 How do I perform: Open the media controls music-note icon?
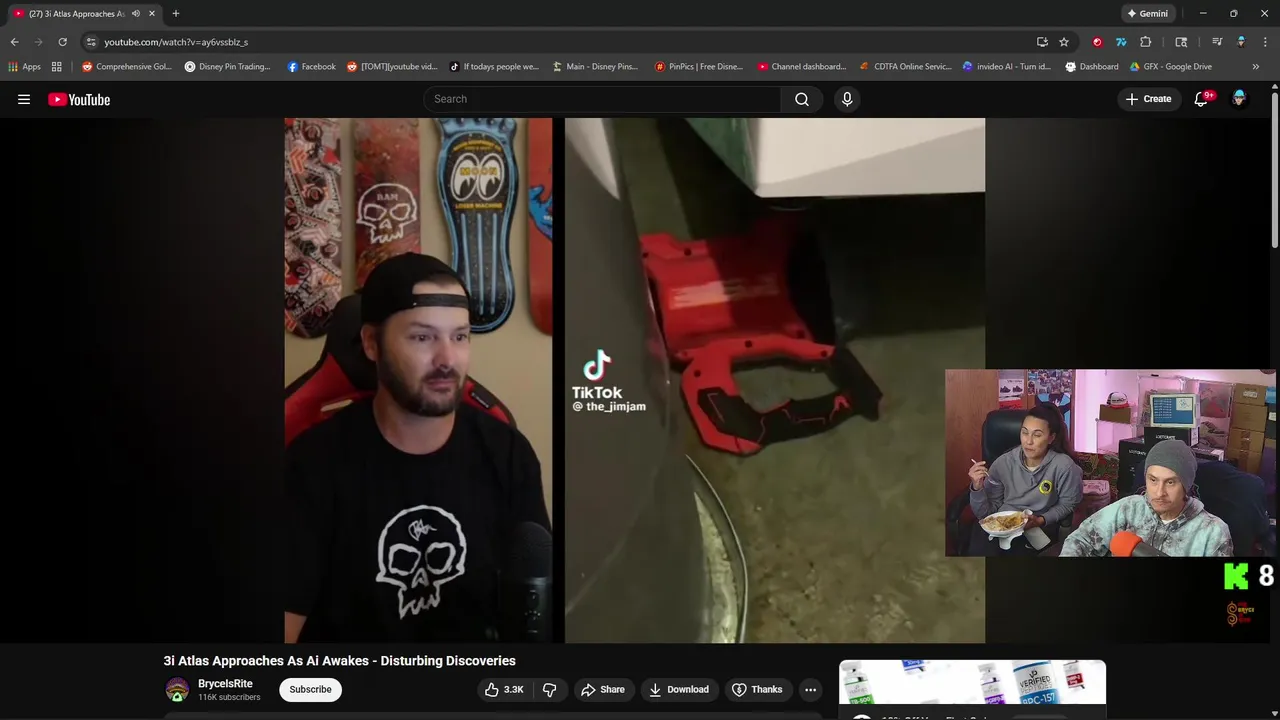pos(1217,42)
